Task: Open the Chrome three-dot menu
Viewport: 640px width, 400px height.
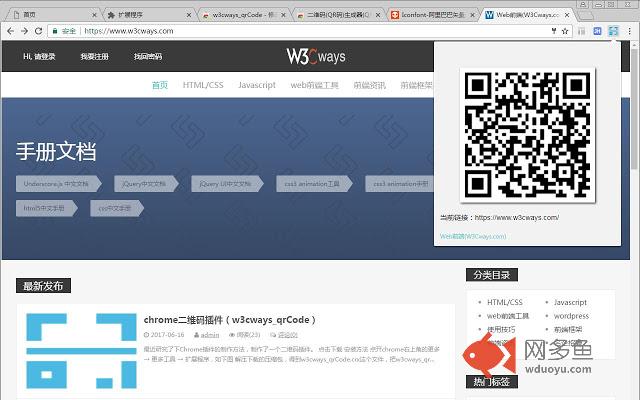Action: pyautogui.click(x=630, y=31)
